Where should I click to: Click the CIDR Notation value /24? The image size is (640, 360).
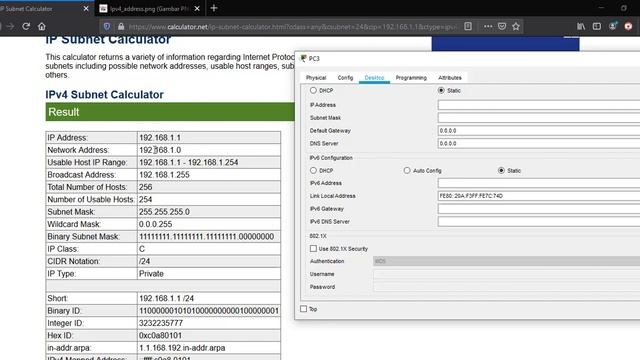[144, 261]
